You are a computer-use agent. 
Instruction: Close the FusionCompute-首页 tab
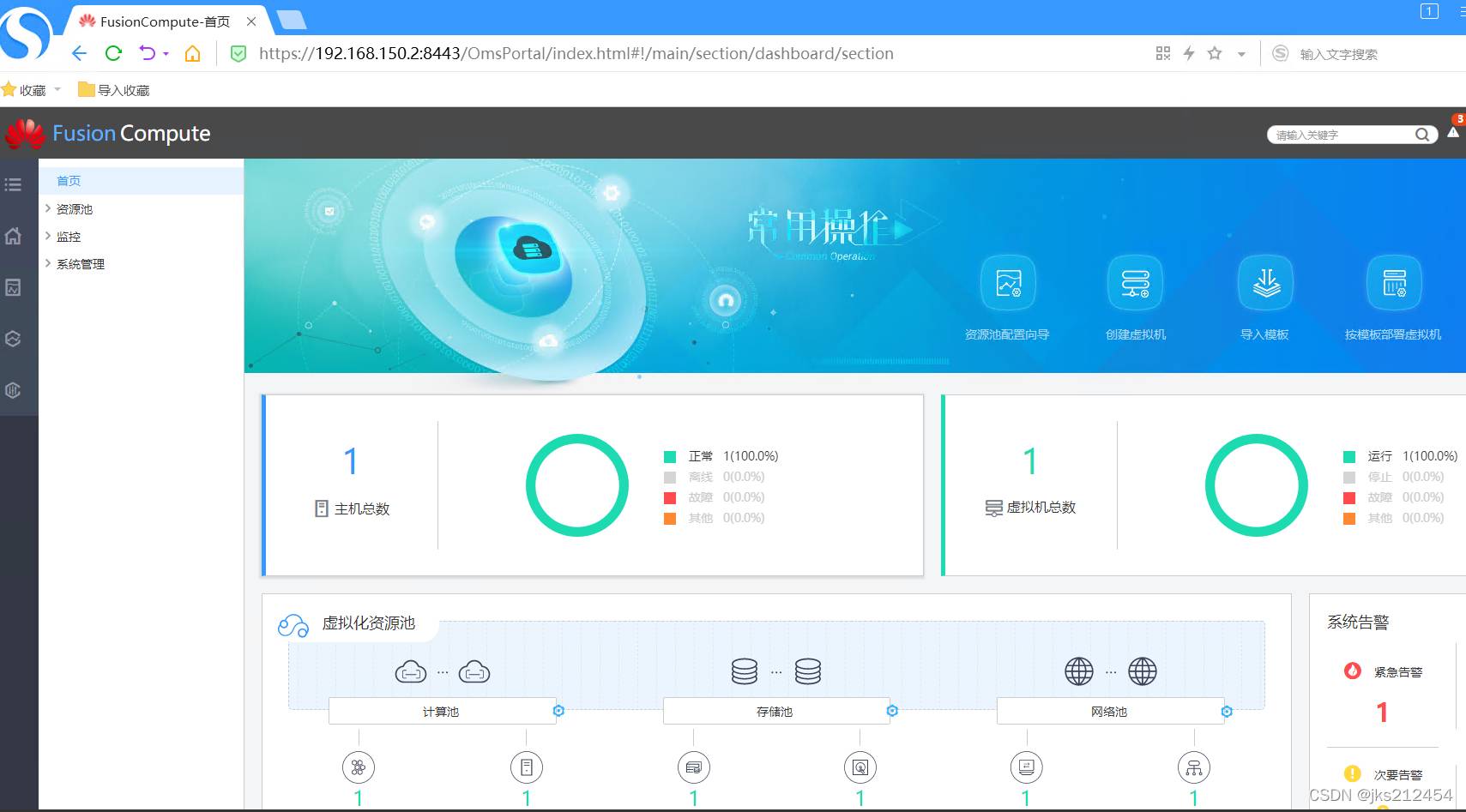click(251, 21)
